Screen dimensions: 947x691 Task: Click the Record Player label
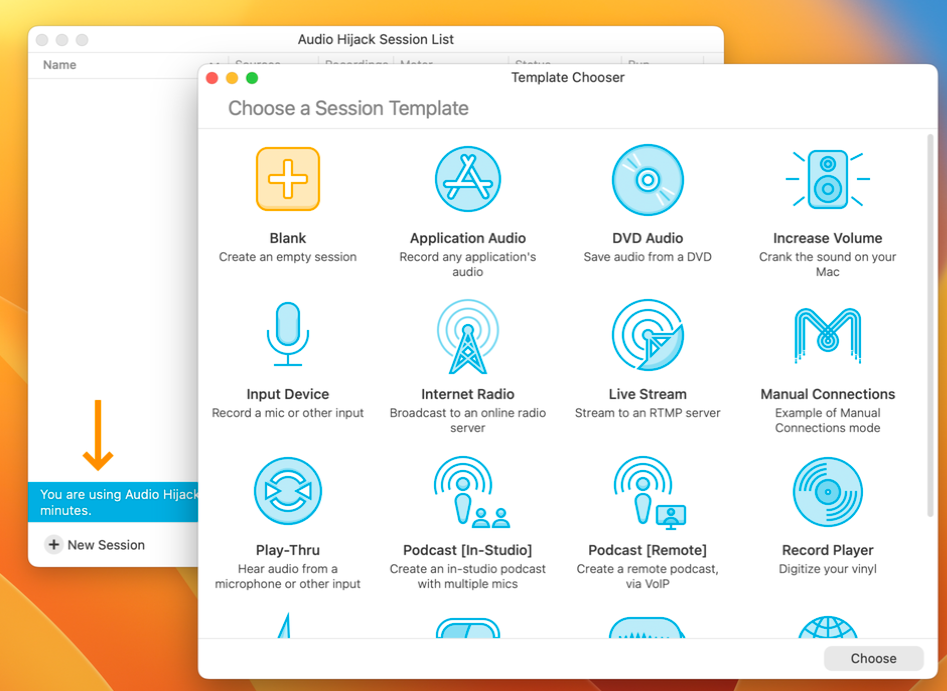click(x=827, y=550)
